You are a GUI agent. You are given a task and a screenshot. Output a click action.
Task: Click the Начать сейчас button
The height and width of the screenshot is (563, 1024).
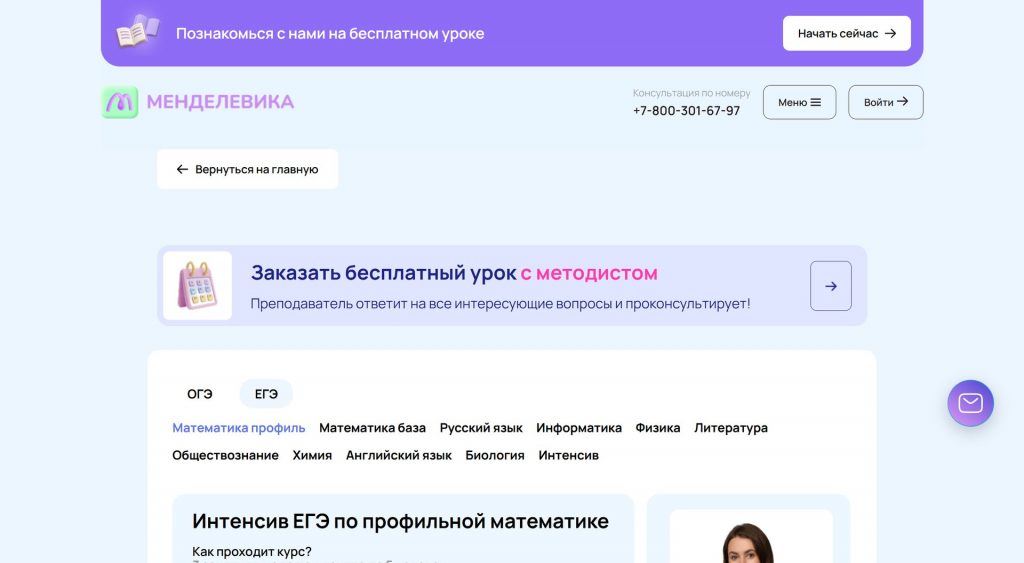click(x=846, y=33)
